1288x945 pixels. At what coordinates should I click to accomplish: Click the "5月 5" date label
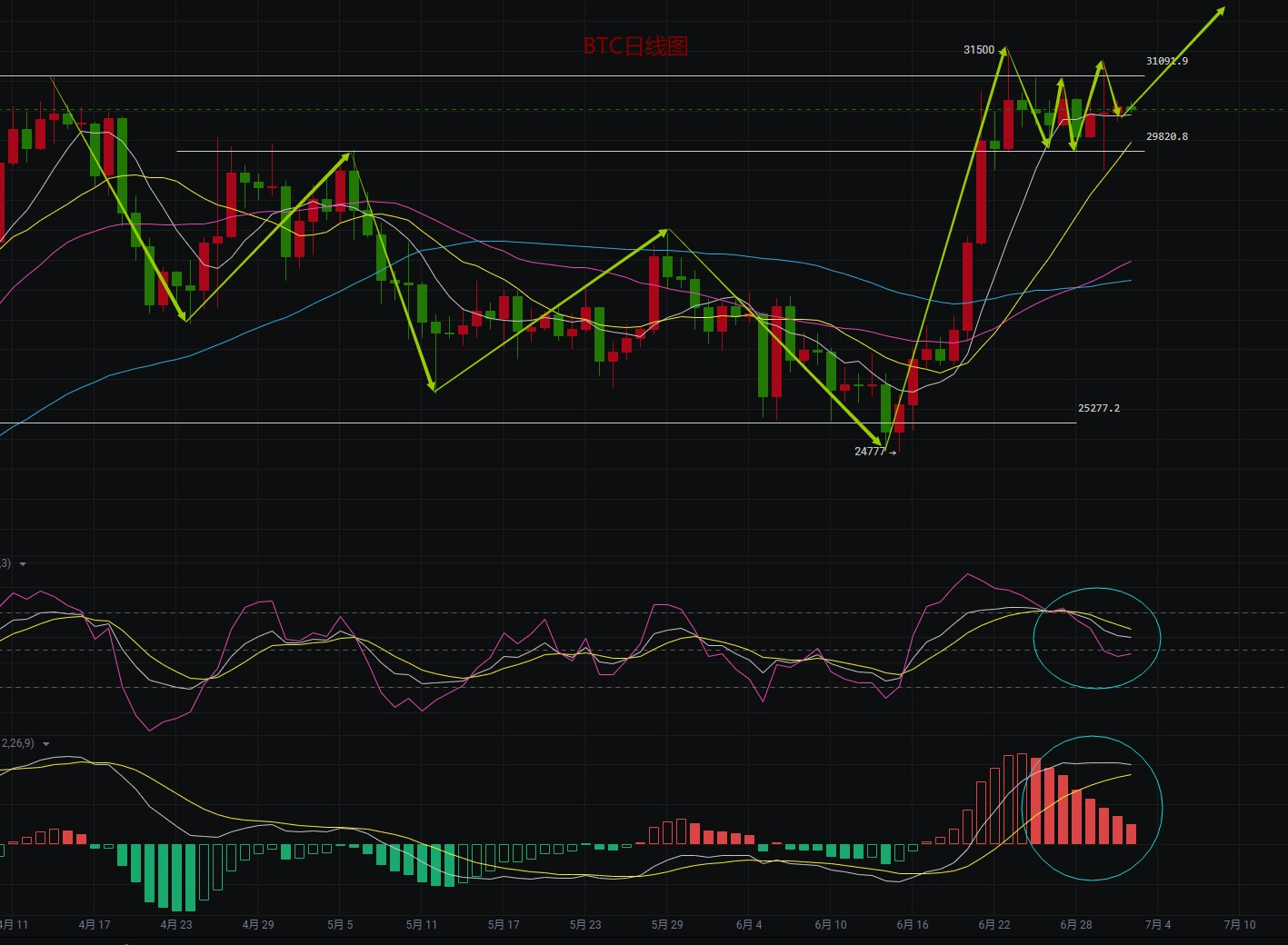tap(340, 925)
